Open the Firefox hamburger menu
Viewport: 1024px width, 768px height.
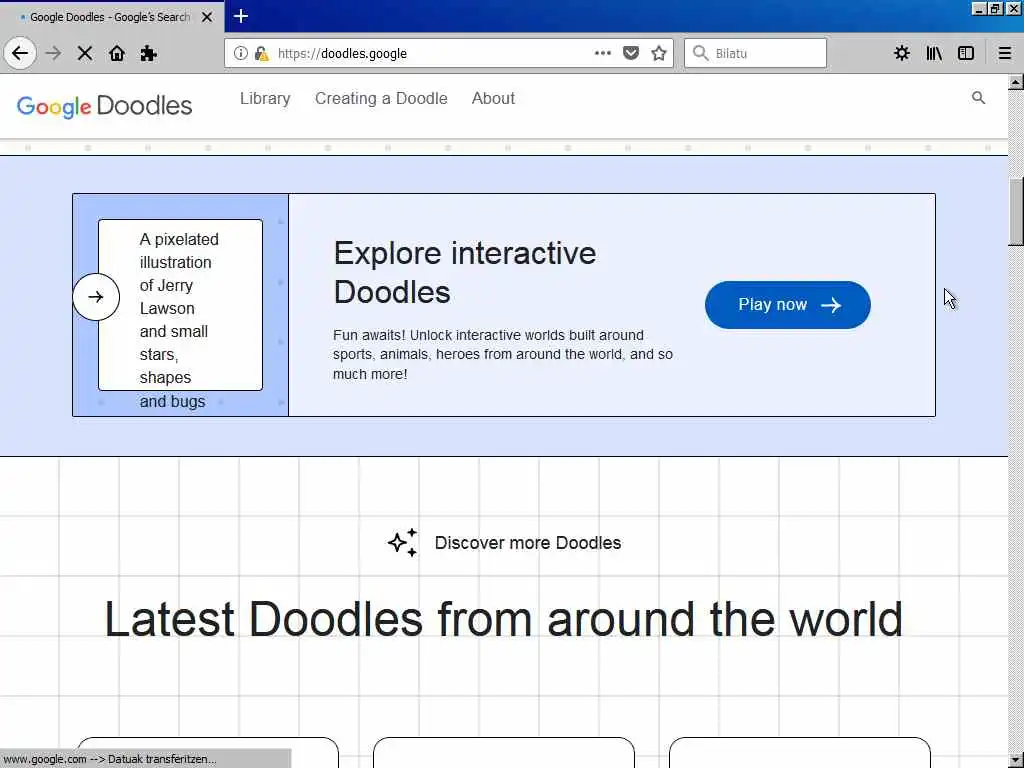click(x=1004, y=53)
